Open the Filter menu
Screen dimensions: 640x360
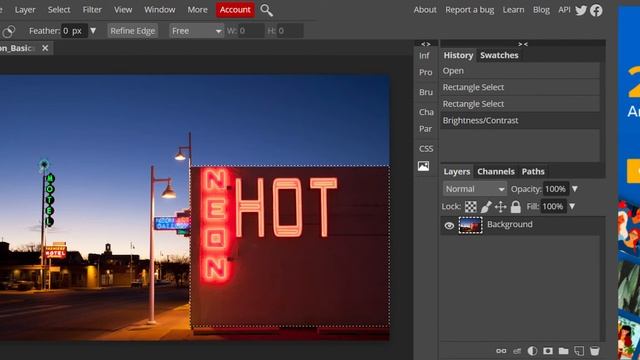pyautogui.click(x=92, y=10)
